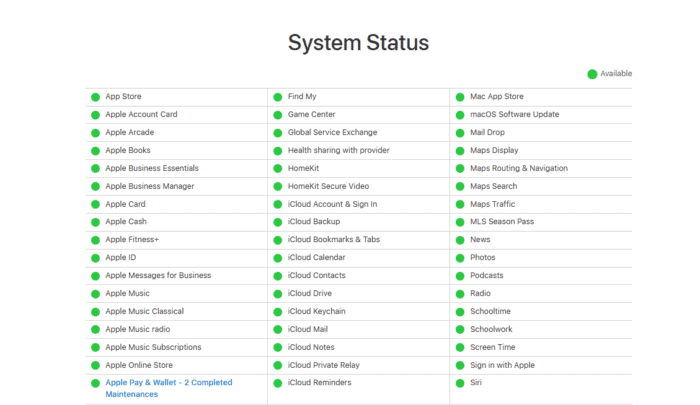Select the Screen Time service entry

tap(492, 347)
